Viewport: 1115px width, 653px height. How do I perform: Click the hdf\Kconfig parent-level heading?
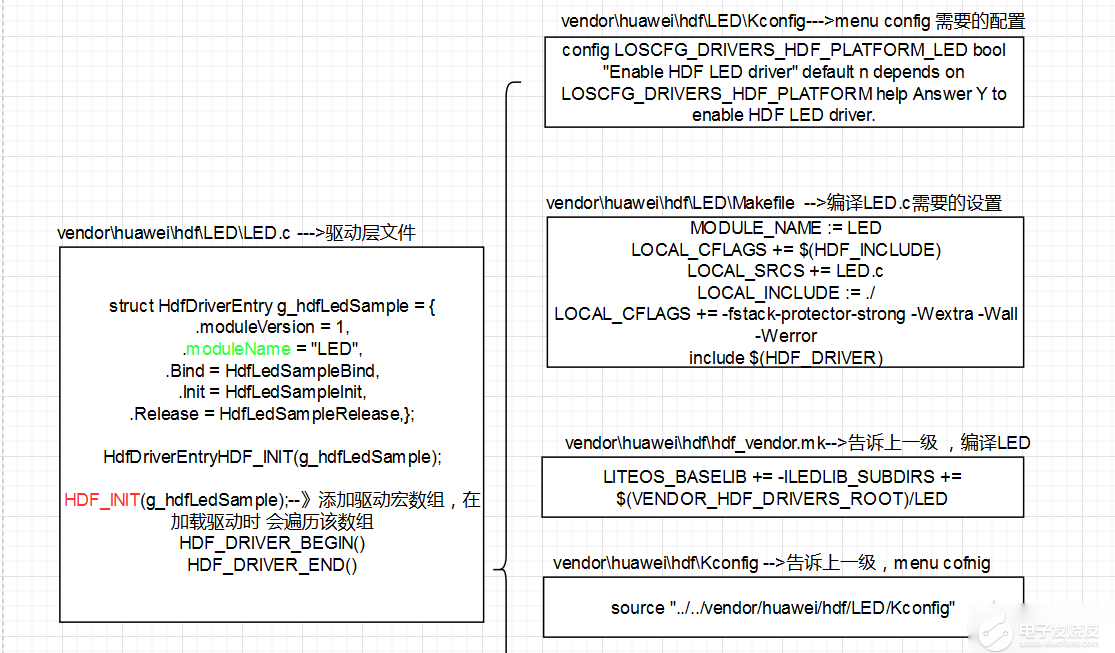coord(771,563)
